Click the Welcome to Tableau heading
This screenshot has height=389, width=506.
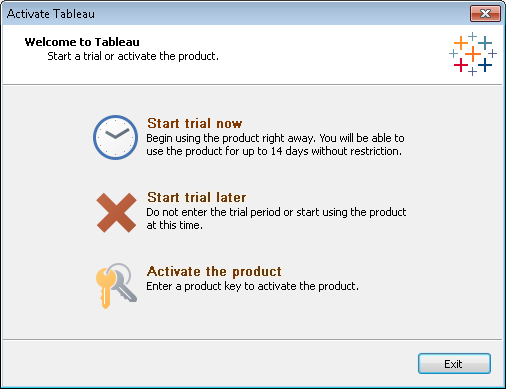[x=82, y=42]
